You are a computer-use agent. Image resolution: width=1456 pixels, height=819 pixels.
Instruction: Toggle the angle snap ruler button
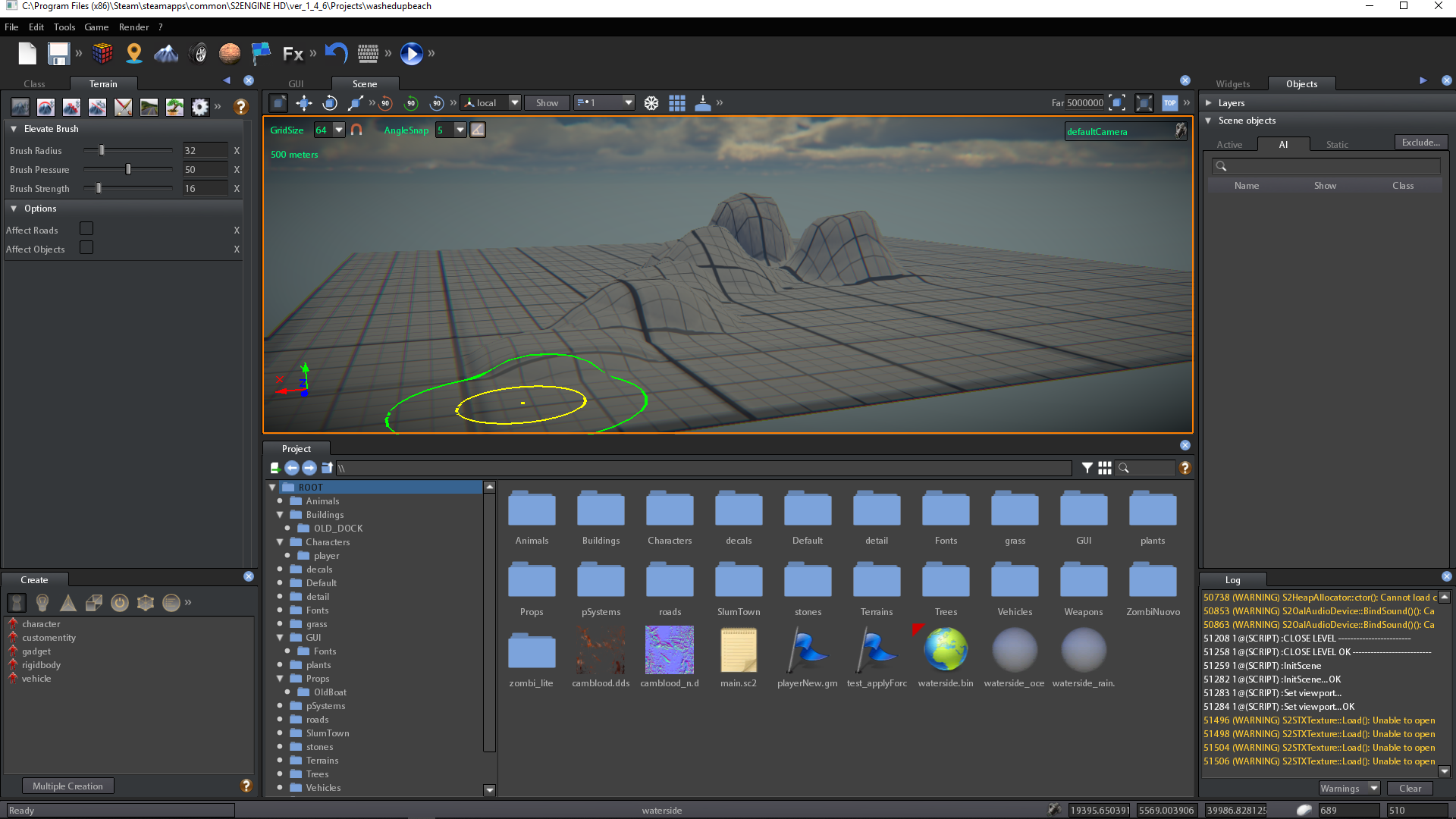click(478, 130)
